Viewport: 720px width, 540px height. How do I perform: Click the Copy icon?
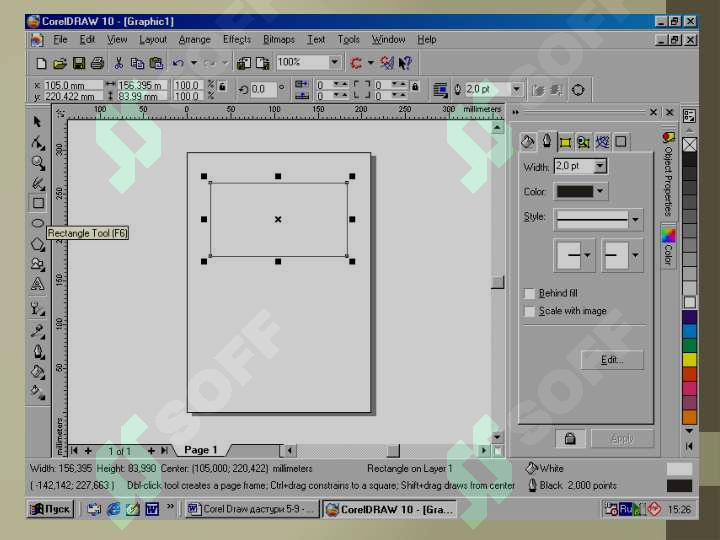tap(137, 63)
